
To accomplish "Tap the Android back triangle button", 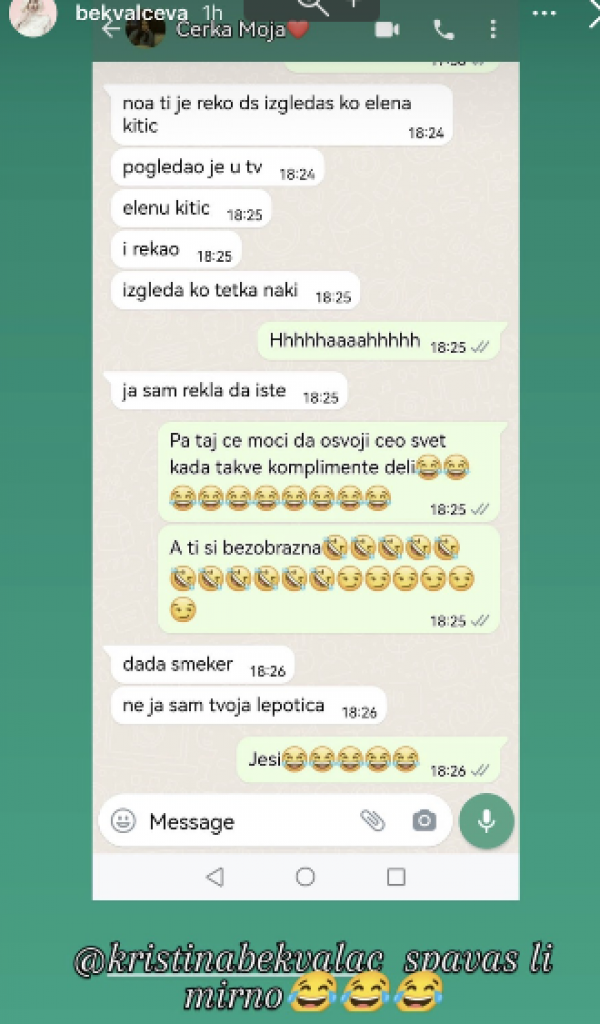I will pyautogui.click(x=215, y=876).
